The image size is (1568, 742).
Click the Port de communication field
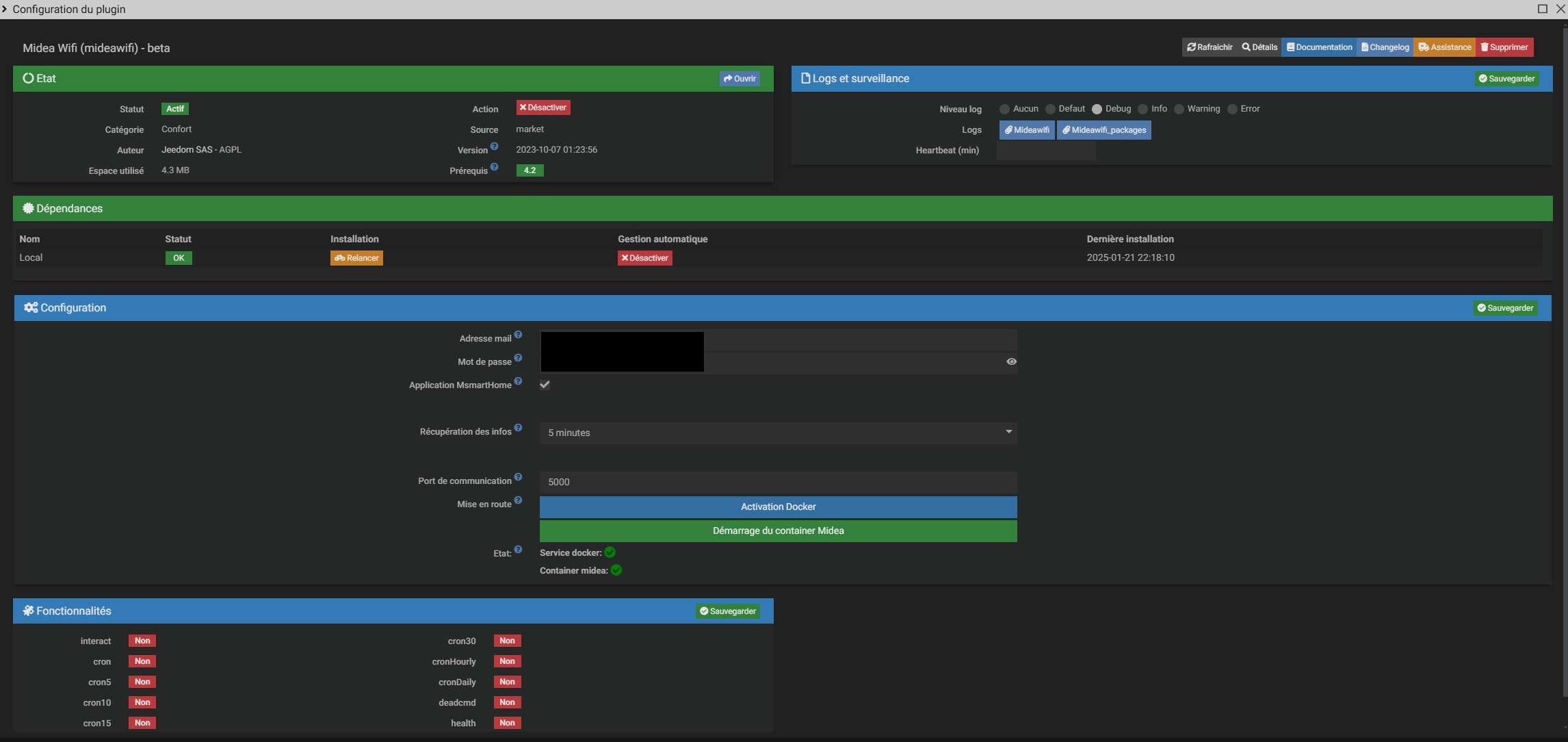coord(778,482)
